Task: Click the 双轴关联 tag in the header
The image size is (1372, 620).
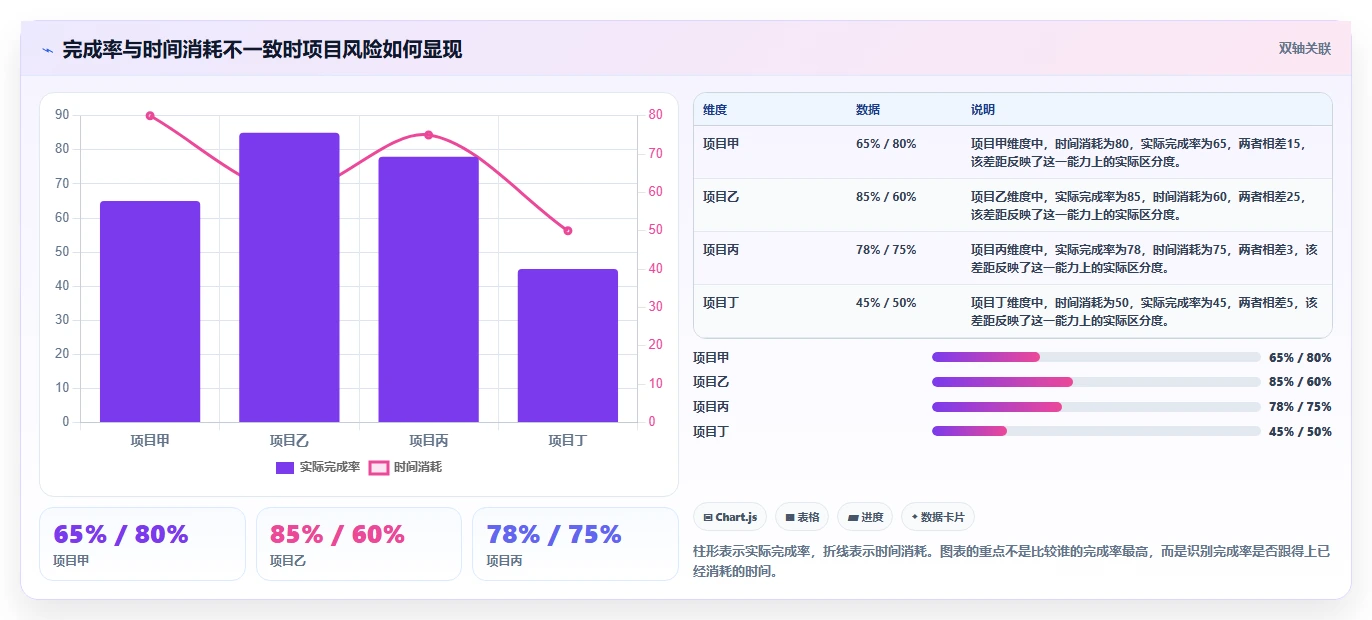Action: [x=1304, y=48]
